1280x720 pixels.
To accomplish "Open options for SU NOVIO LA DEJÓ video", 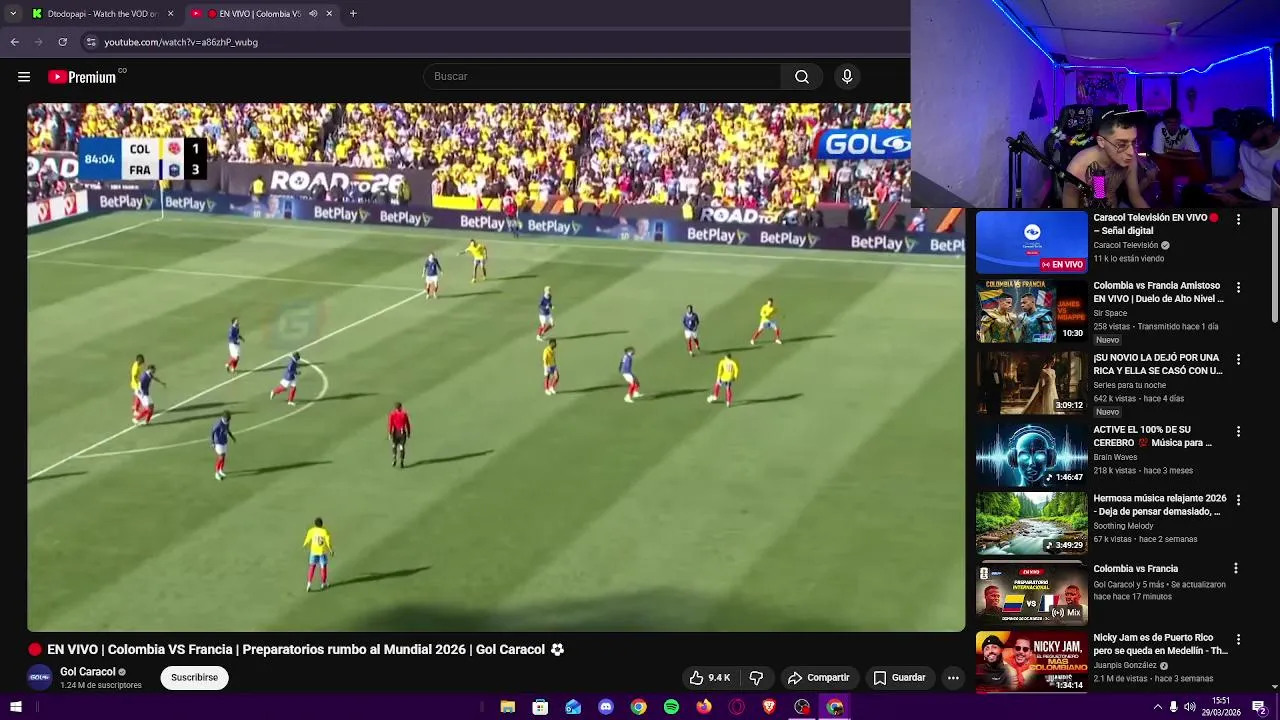I will 1238,359.
